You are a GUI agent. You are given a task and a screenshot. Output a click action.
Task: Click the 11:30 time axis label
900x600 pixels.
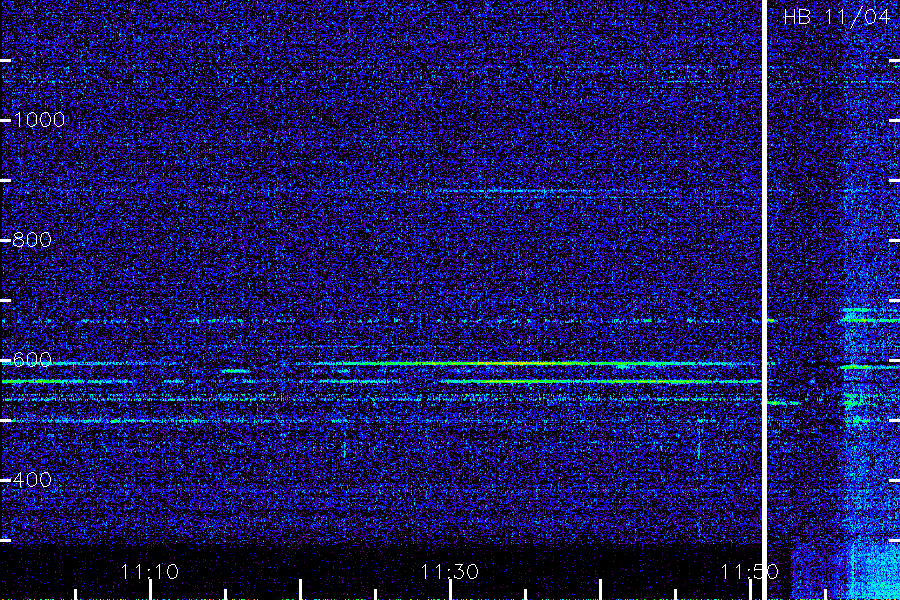point(449,571)
